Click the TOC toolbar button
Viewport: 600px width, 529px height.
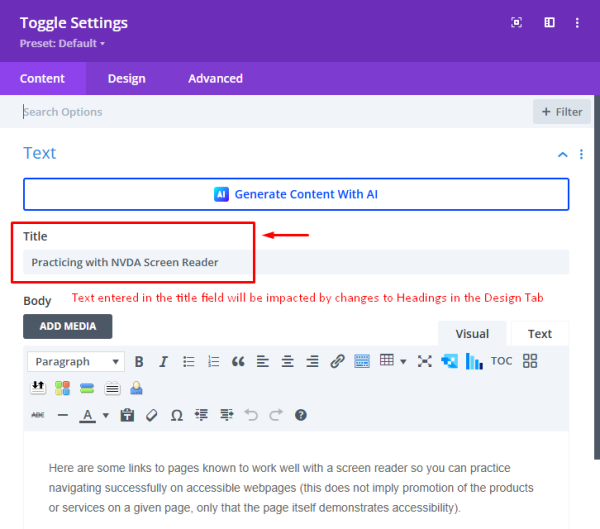coord(501,361)
